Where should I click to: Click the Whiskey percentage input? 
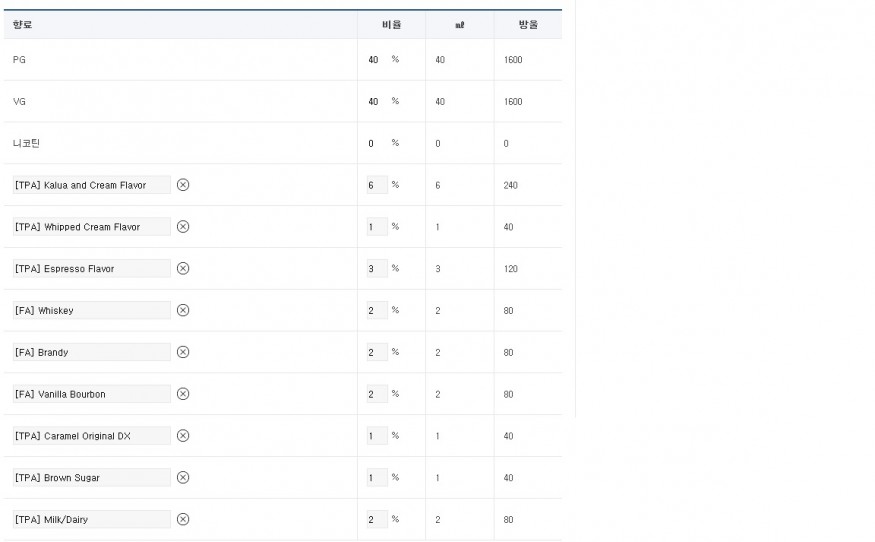pyautogui.click(x=376, y=311)
